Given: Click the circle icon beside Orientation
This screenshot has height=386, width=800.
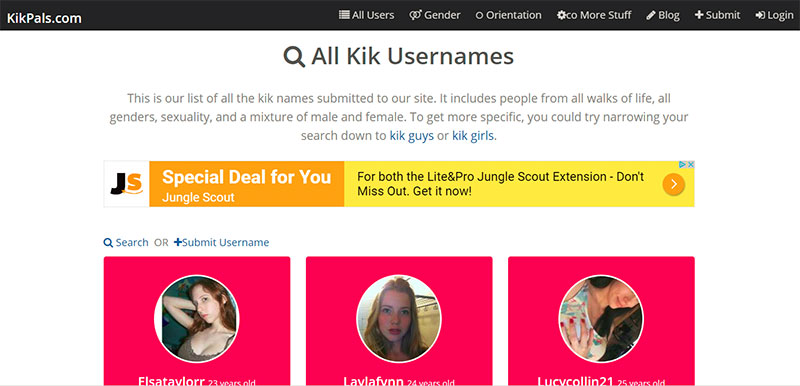Looking at the screenshot, I should pos(479,16).
